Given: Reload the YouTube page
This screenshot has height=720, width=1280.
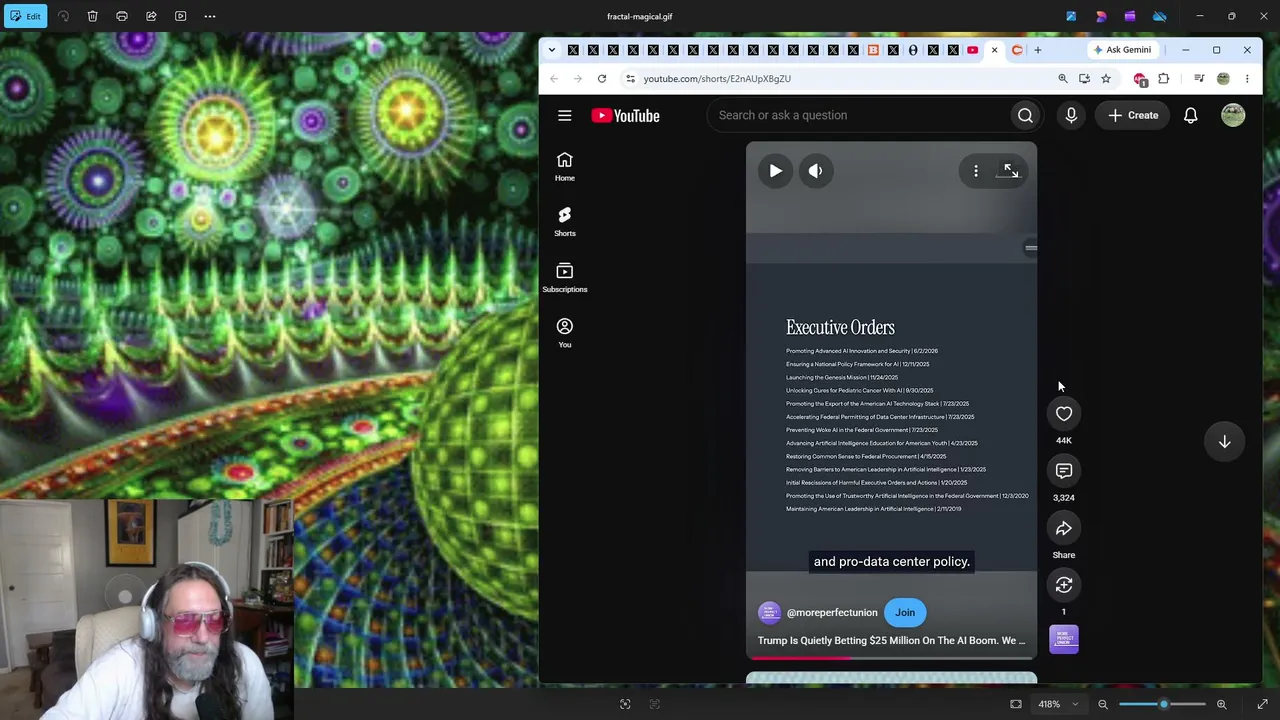Looking at the screenshot, I should (x=602, y=79).
